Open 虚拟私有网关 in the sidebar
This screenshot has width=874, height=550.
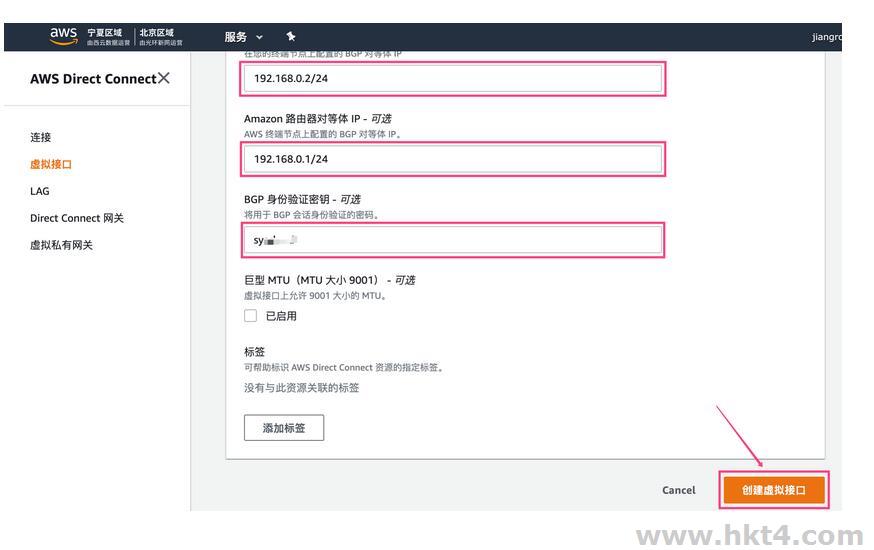tap(61, 245)
